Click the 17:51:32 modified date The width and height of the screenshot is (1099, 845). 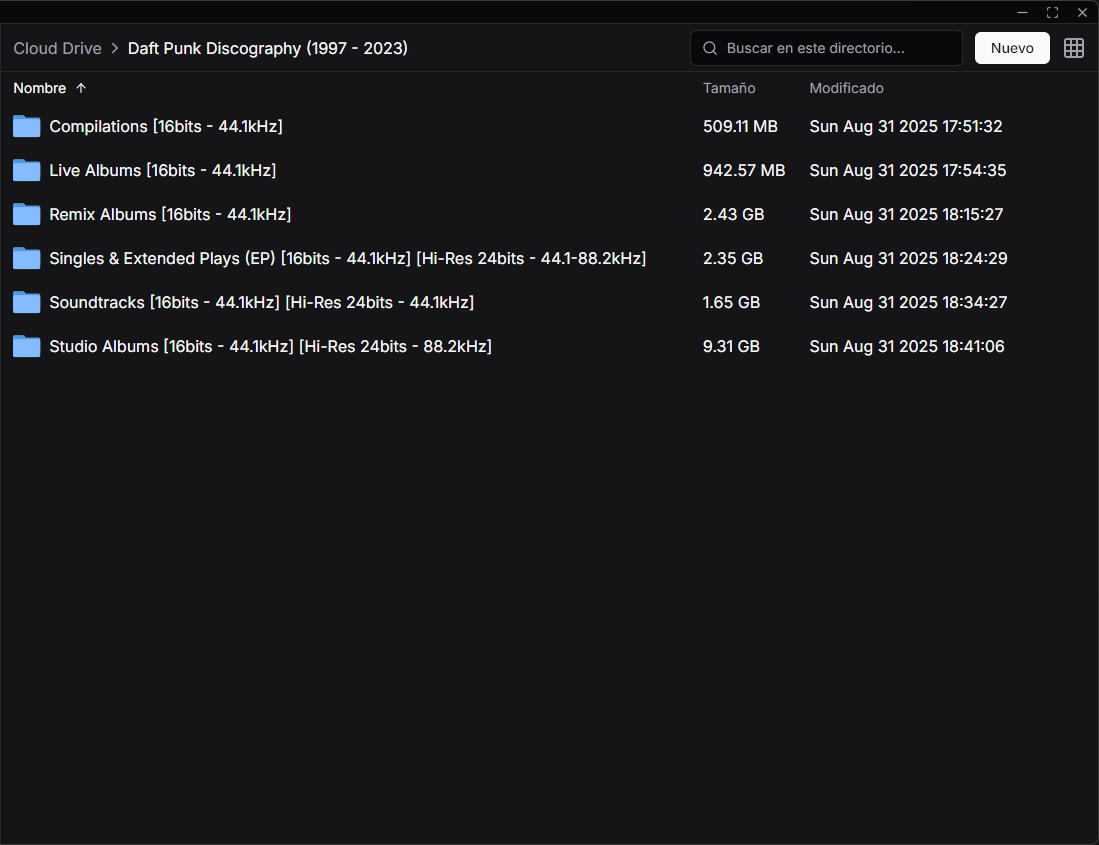coord(906,126)
